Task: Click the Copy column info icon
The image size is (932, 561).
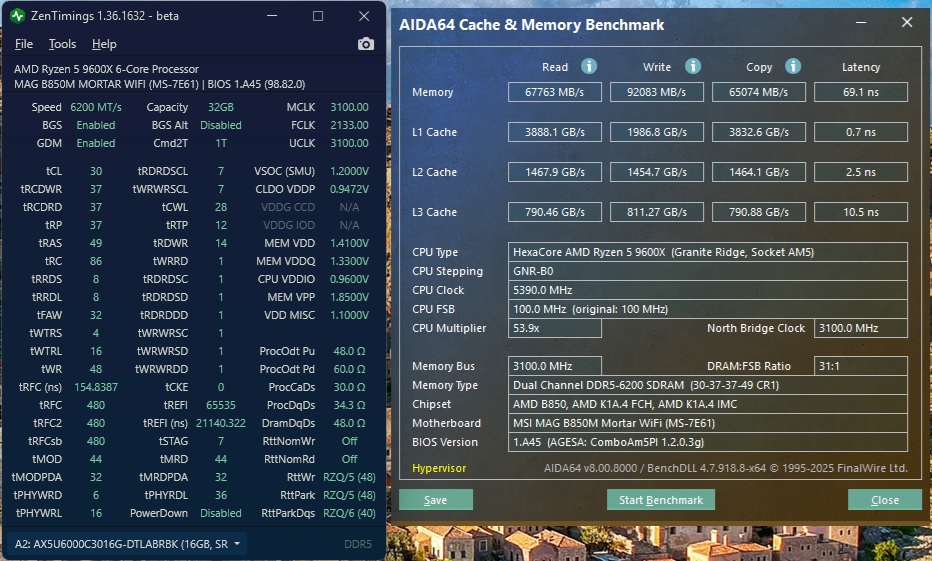Action: (x=792, y=66)
